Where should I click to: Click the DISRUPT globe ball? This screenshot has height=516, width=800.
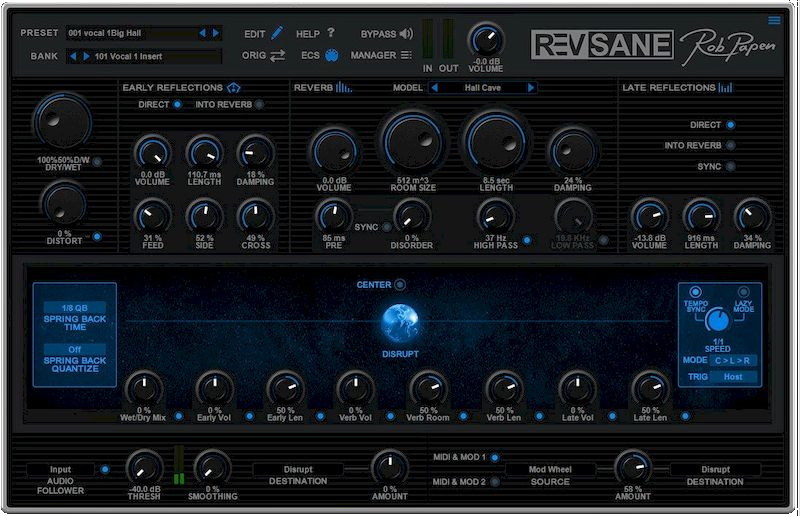pyautogui.click(x=401, y=323)
